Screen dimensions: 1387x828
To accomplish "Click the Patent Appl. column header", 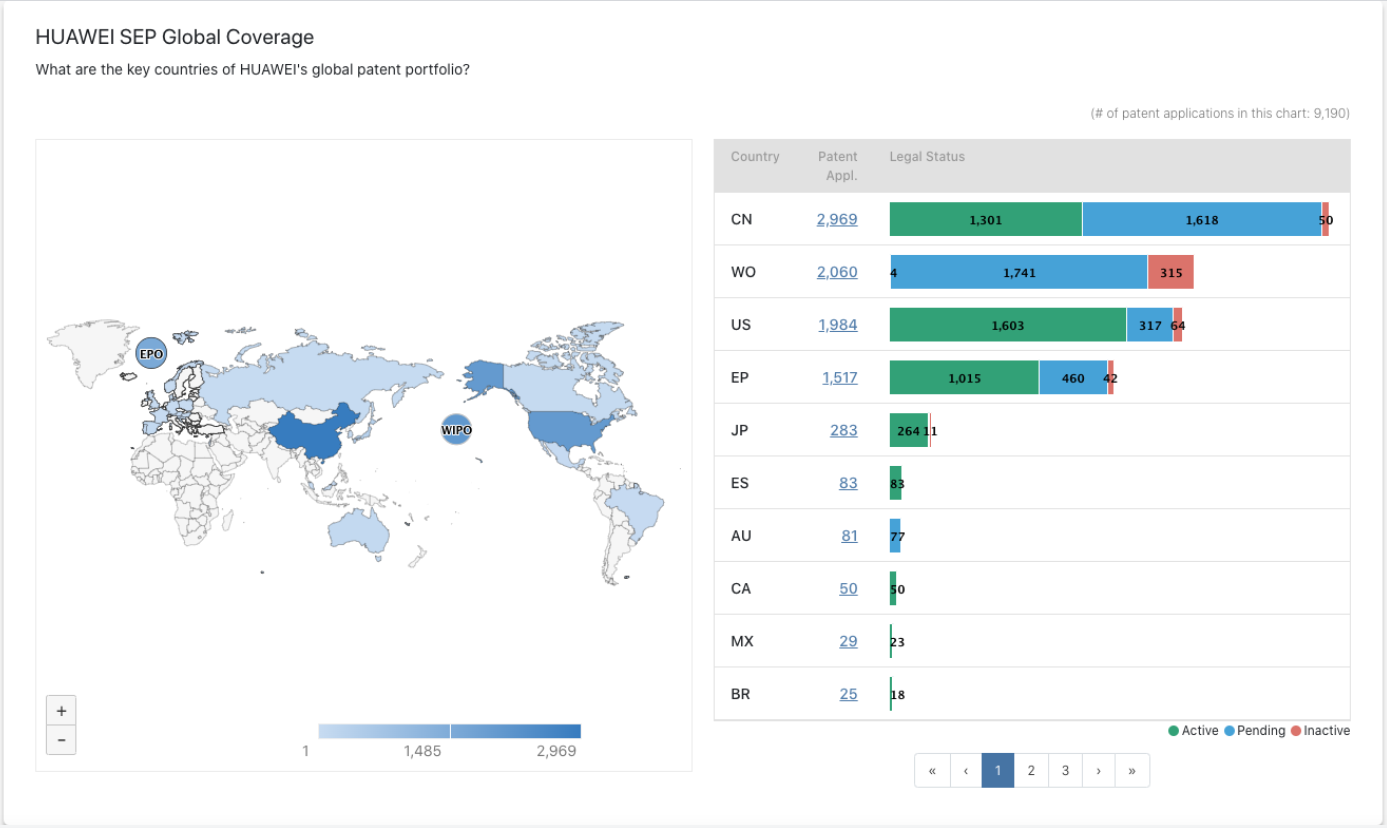I will pos(837,166).
